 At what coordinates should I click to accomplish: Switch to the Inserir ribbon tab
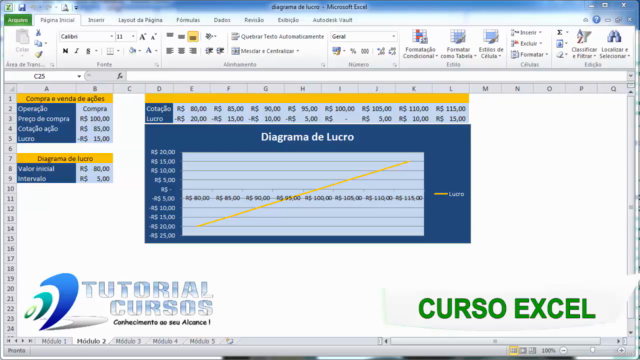click(96, 20)
